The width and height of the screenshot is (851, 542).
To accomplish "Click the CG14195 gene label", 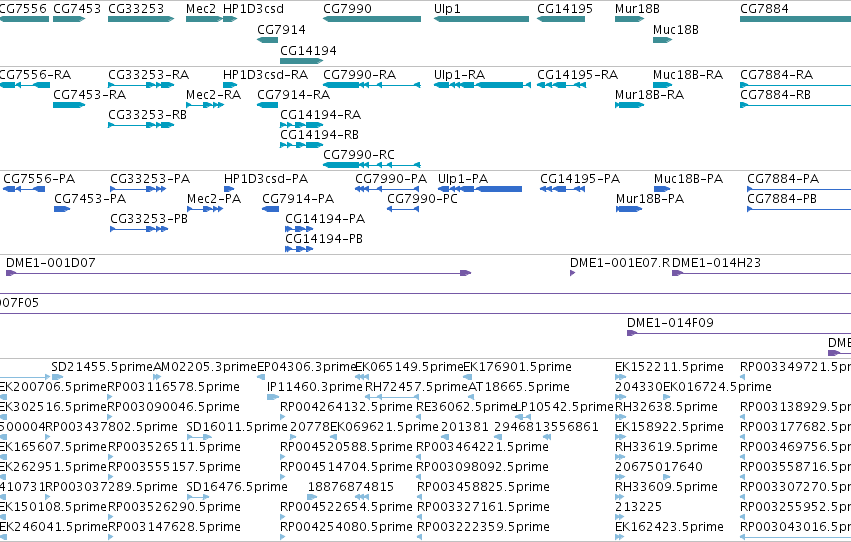I will tap(565, 9).
